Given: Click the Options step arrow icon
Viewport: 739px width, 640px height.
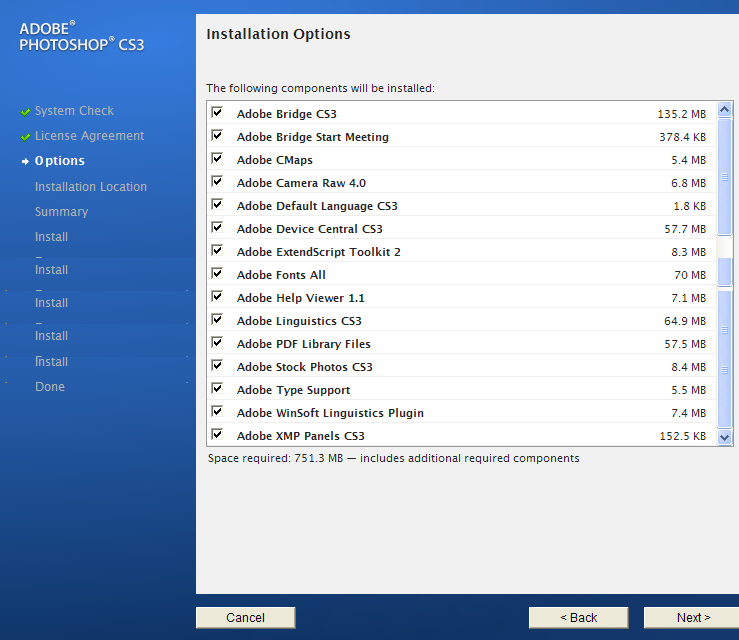Looking at the screenshot, I should click(25, 162).
